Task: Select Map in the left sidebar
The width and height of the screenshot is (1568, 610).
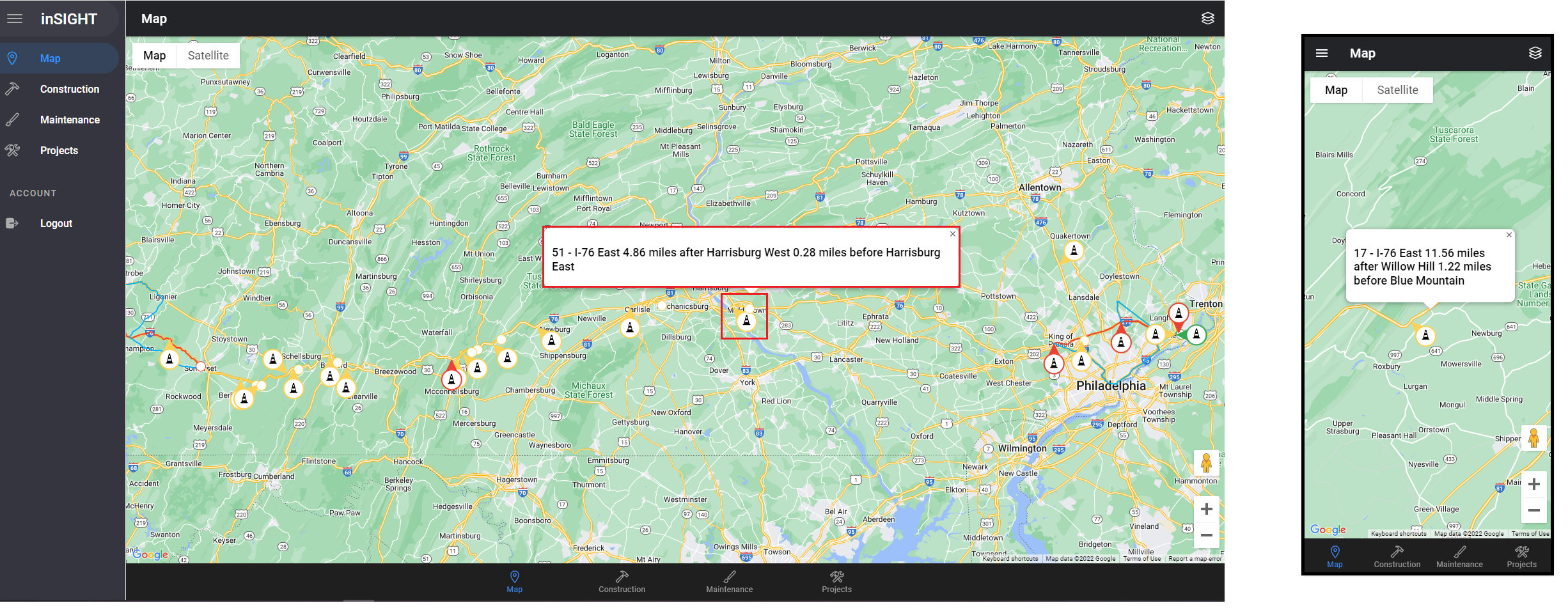Action: 59,58
